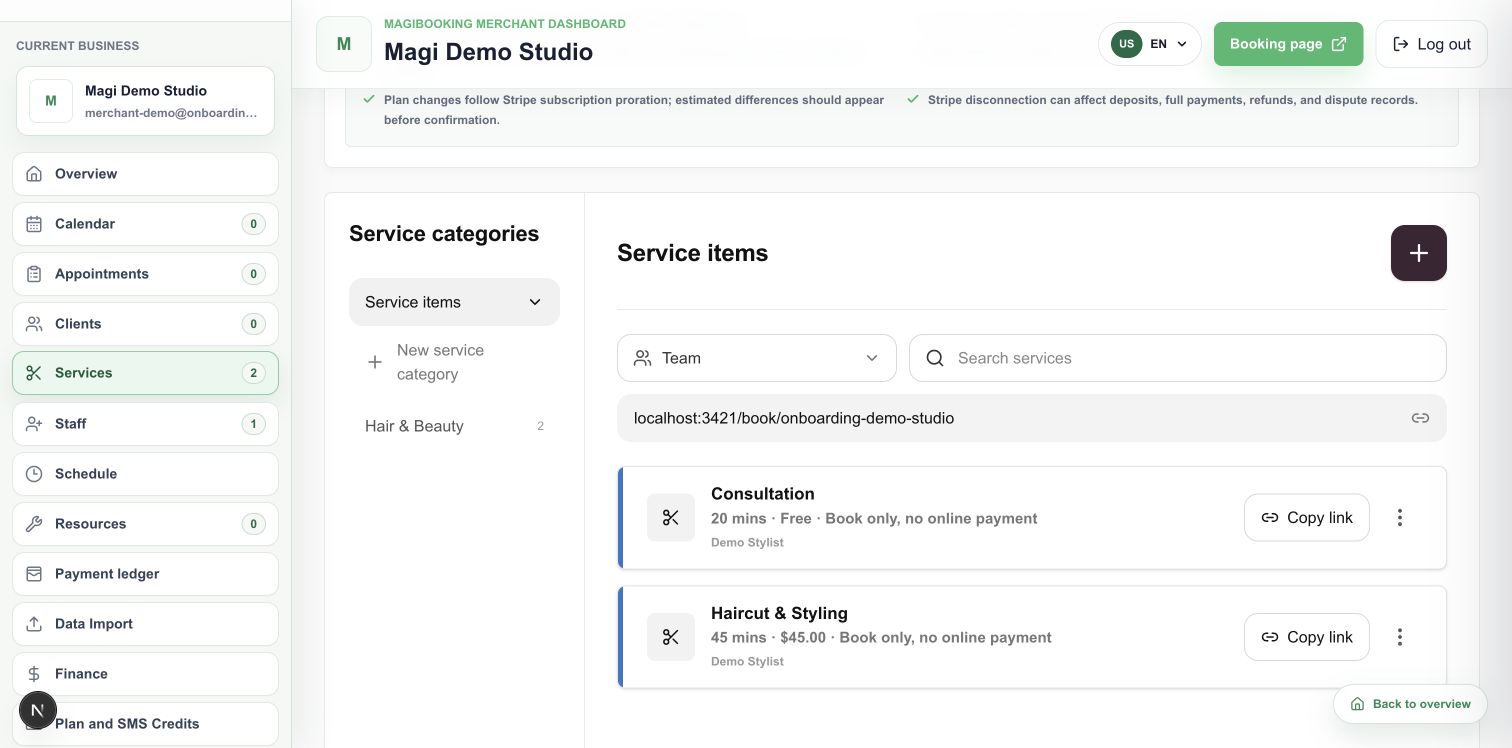
Task: Click the Consultation service title
Action: 763,494
